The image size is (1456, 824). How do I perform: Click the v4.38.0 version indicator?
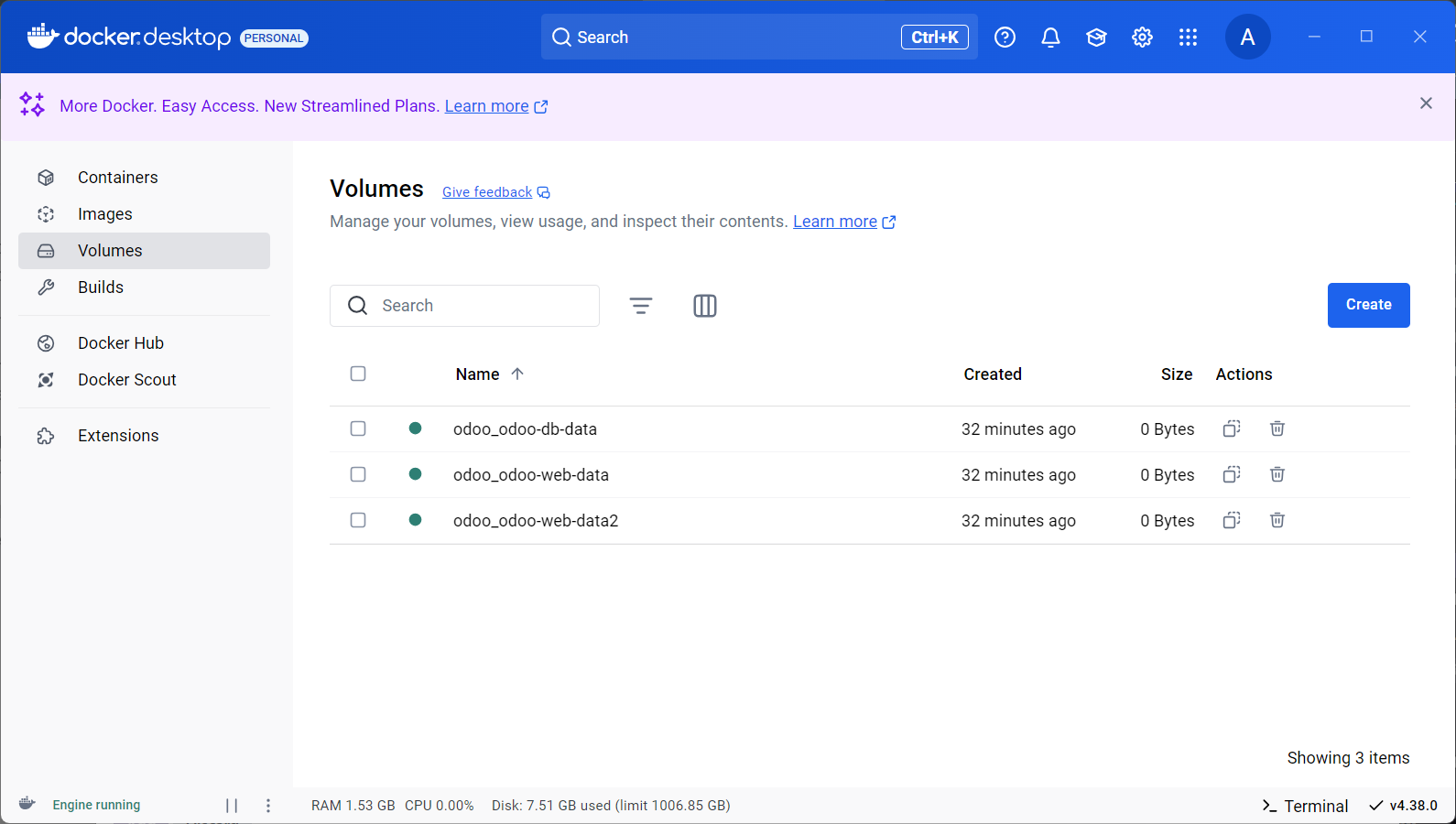[x=1403, y=806]
